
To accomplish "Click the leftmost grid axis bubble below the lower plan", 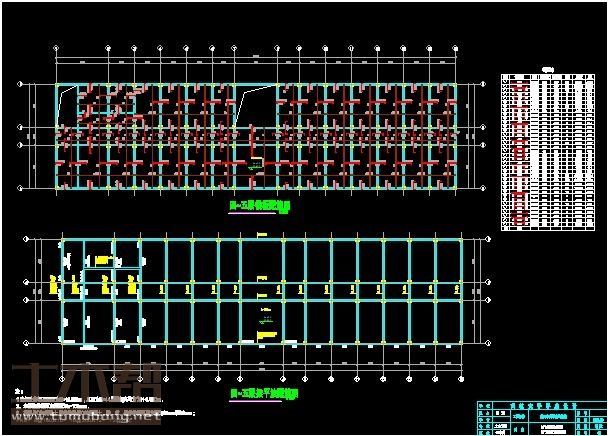I will coord(62,380).
